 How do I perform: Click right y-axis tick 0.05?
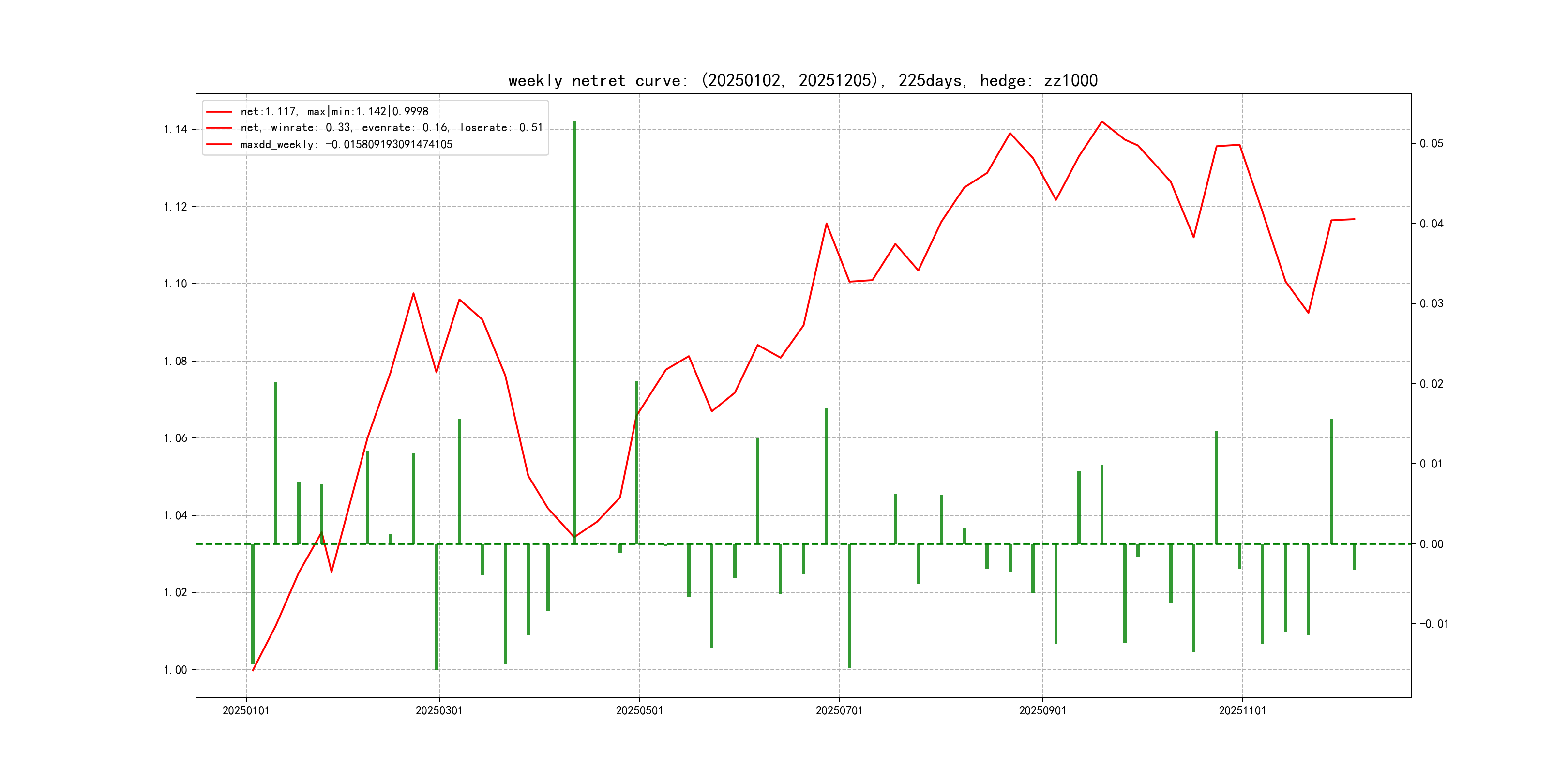point(1431,144)
